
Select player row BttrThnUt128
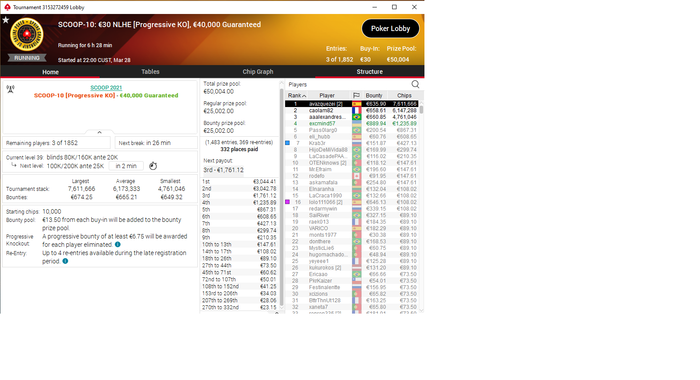(x=351, y=300)
